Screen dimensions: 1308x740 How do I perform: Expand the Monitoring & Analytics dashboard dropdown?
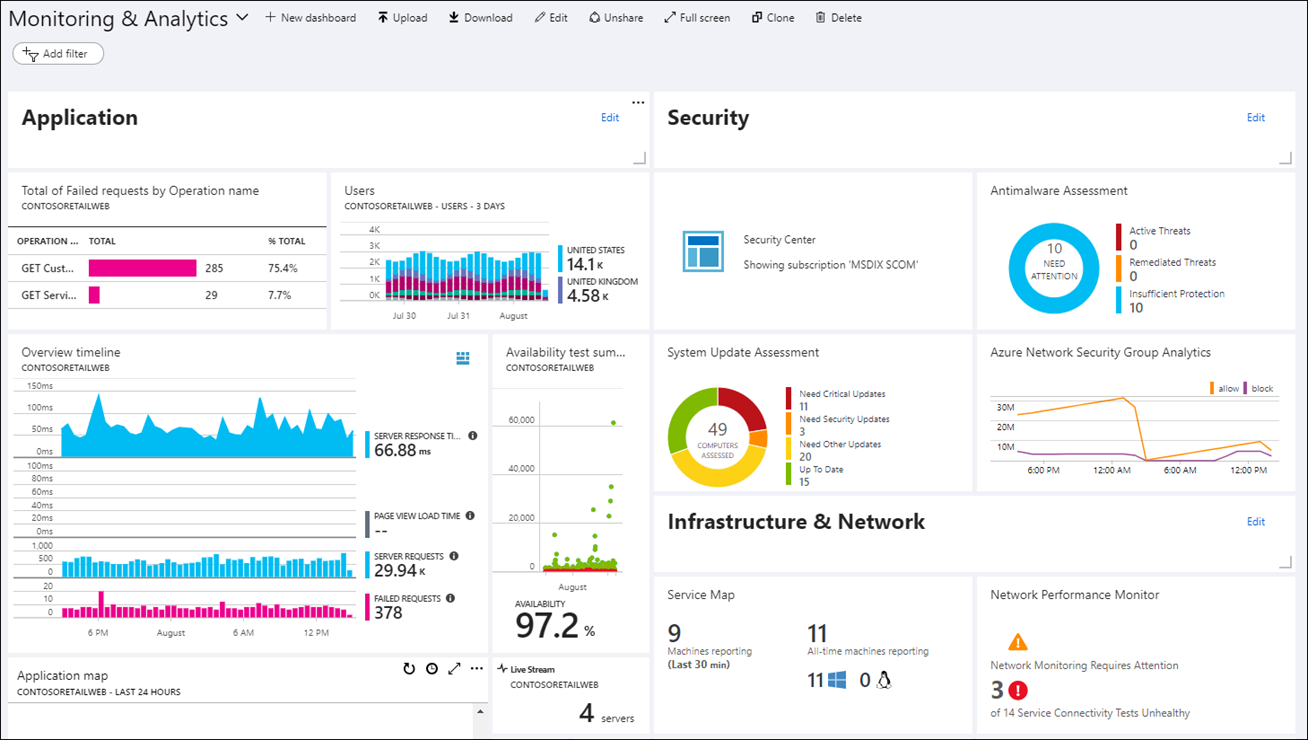pos(242,18)
